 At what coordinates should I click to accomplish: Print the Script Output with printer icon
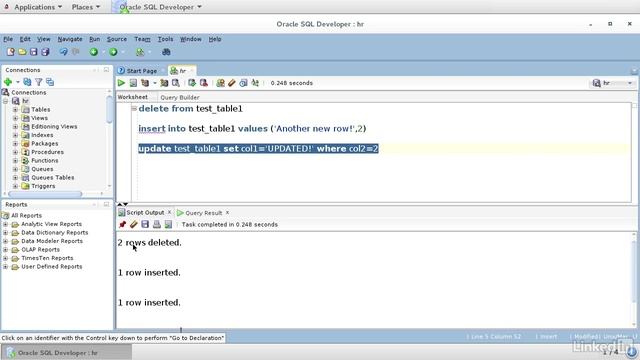click(x=156, y=224)
